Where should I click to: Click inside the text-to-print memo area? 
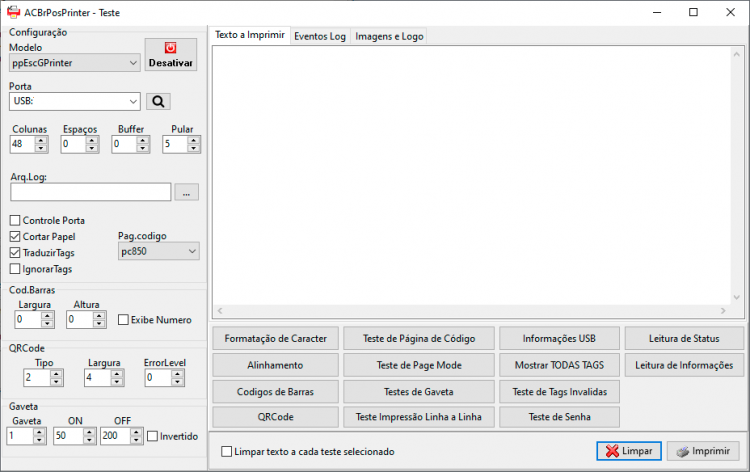tap(472, 176)
